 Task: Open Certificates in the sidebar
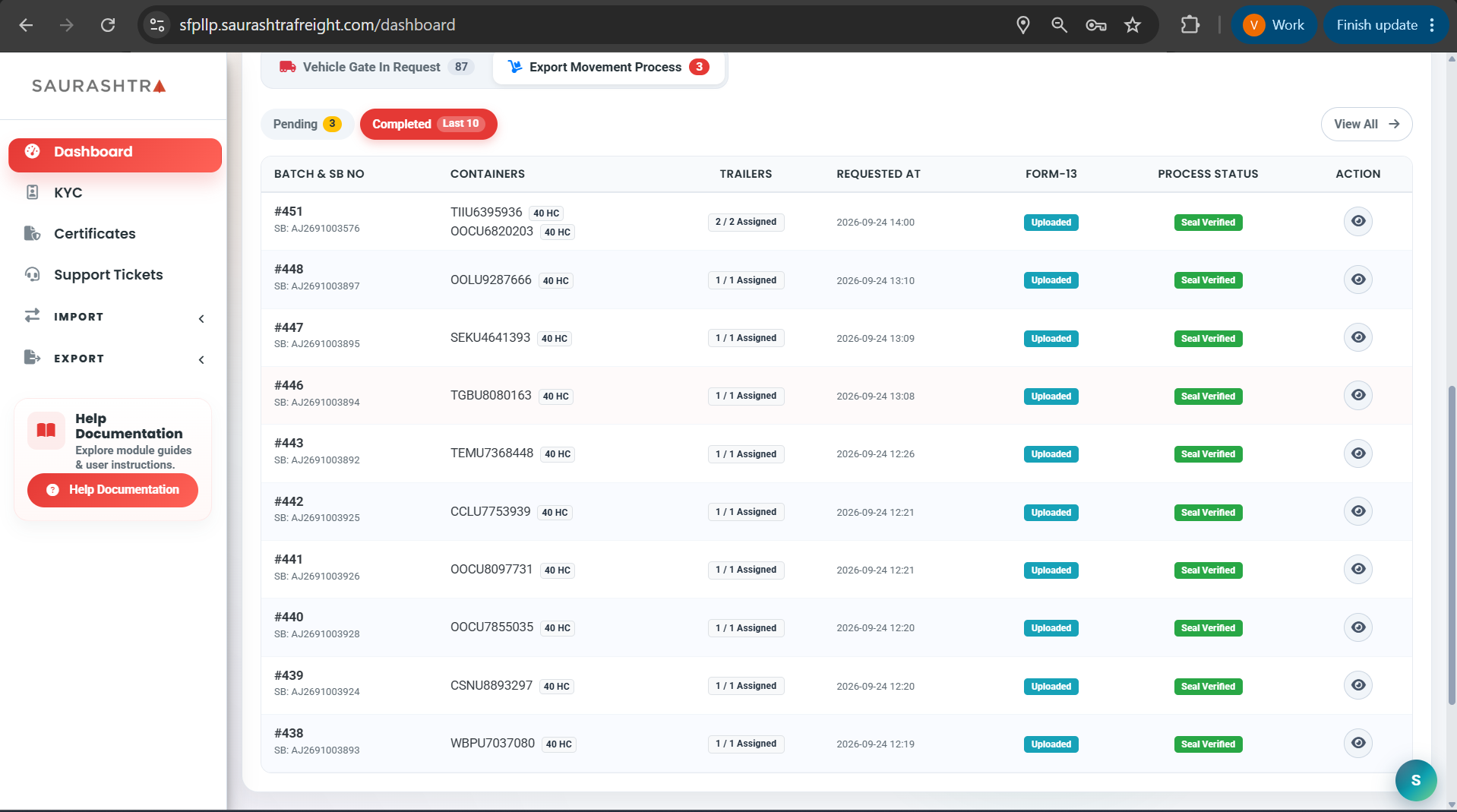point(115,234)
